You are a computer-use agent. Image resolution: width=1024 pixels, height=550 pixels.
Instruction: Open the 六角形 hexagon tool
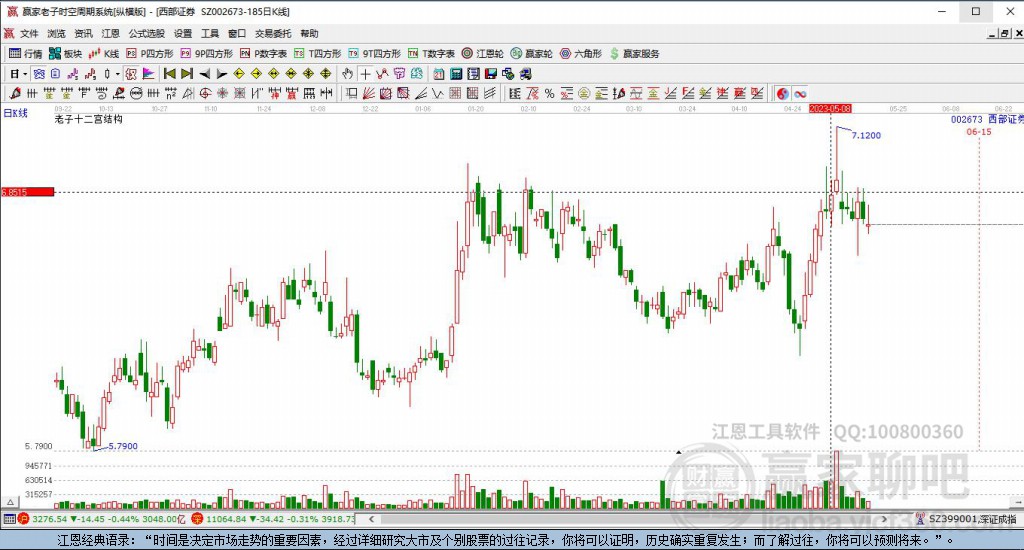(x=581, y=54)
